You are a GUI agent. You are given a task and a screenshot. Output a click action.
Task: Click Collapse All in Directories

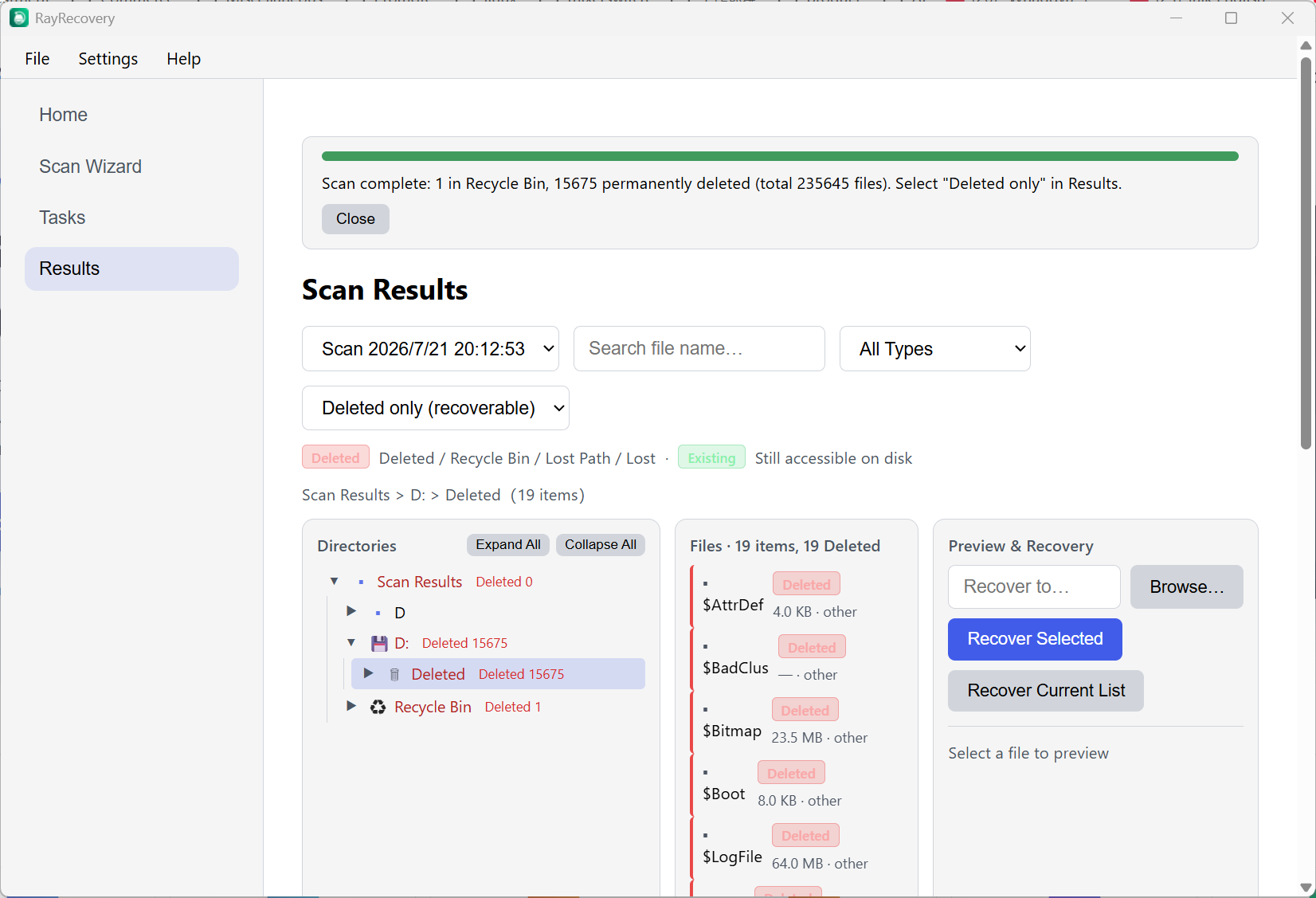click(x=601, y=545)
